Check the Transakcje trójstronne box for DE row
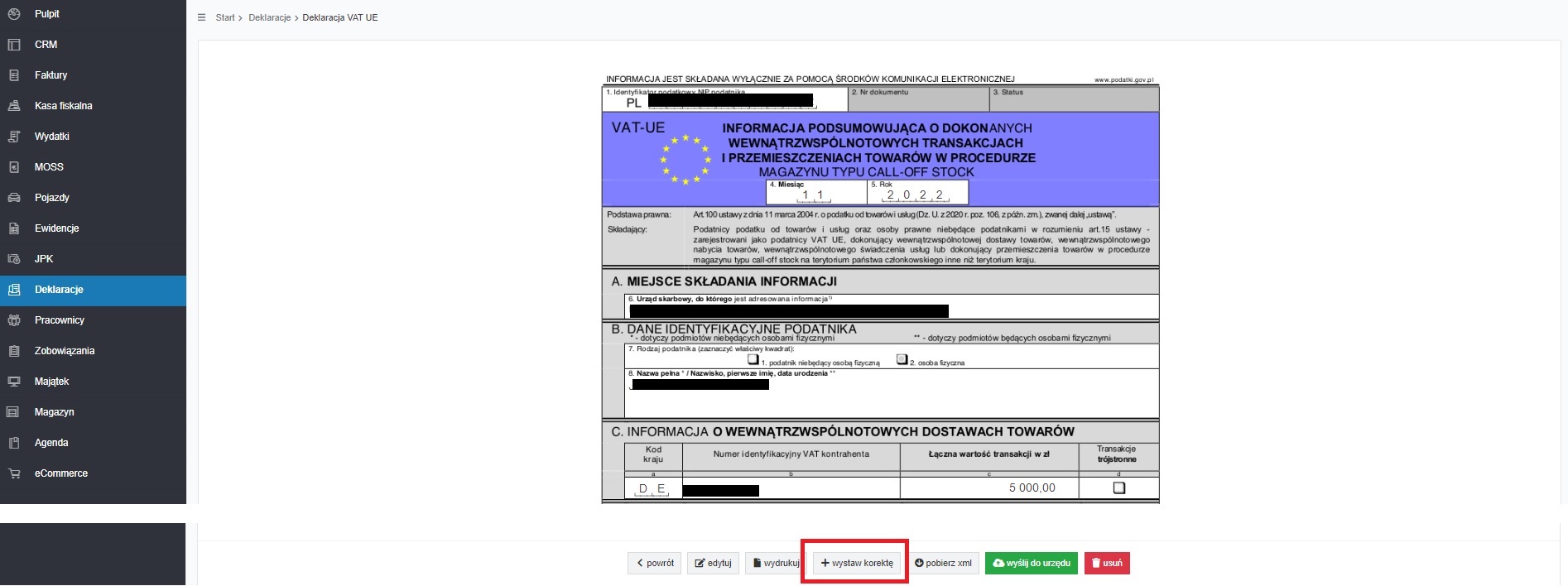1568x586 pixels. (1119, 488)
